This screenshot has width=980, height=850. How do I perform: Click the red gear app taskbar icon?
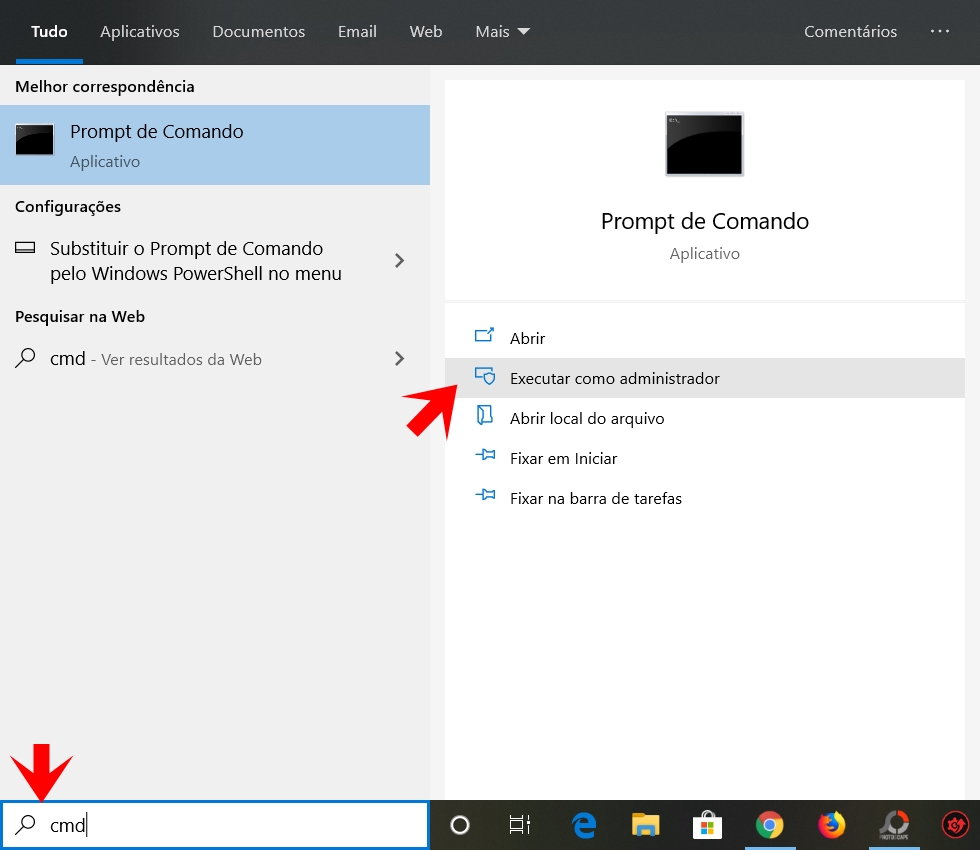[x=955, y=825]
